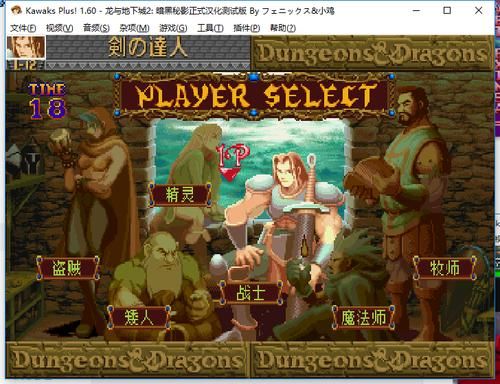Select the 牧师 cleric character label

[x=445, y=268]
